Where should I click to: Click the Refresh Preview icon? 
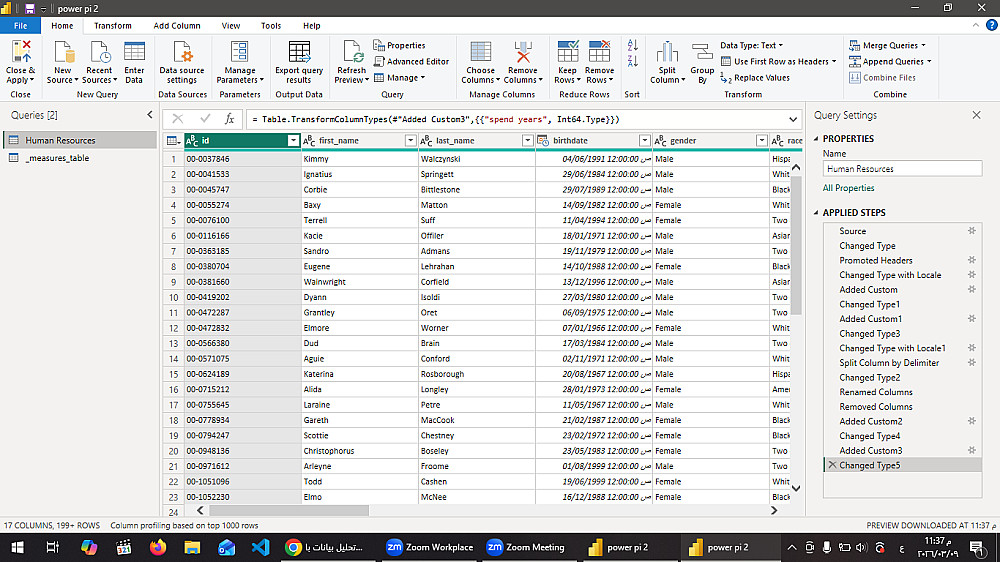tap(352, 52)
